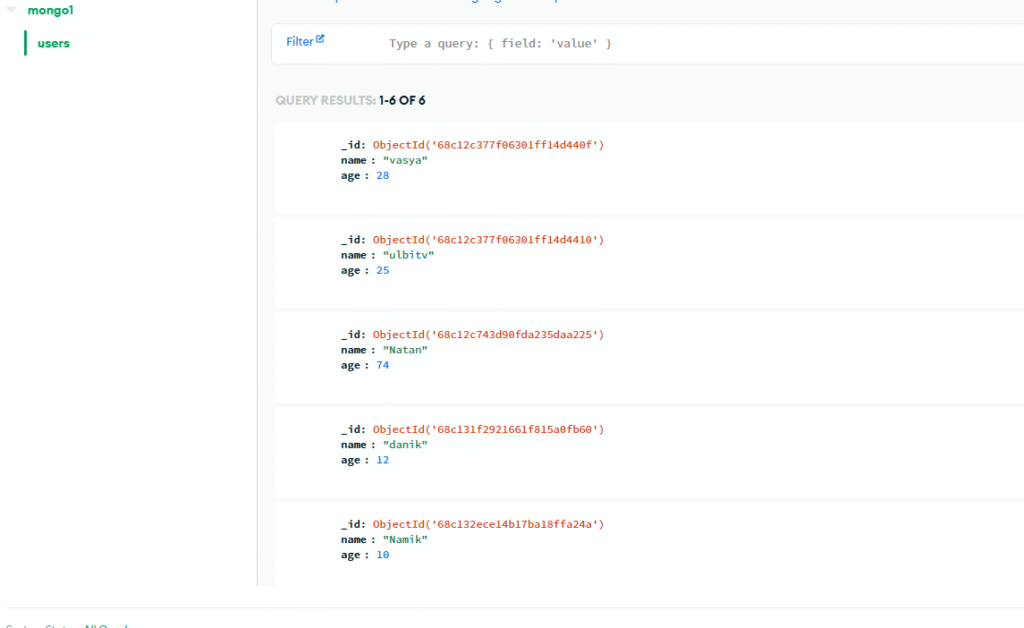Viewport: 1024px width, 628px height.
Task: Click the age value 12
Action: (x=382, y=461)
